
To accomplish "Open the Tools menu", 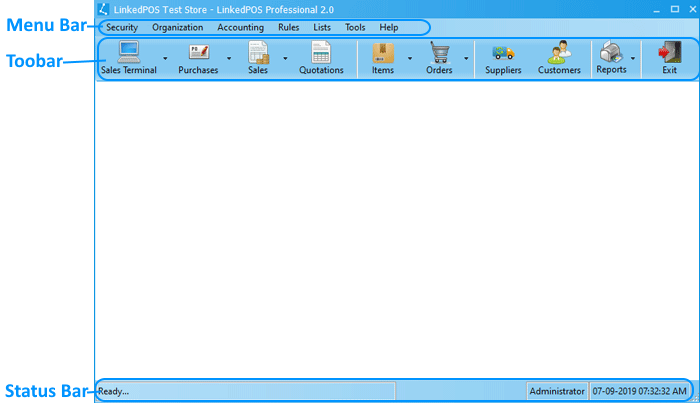I will pyautogui.click(x=355, y=28).
